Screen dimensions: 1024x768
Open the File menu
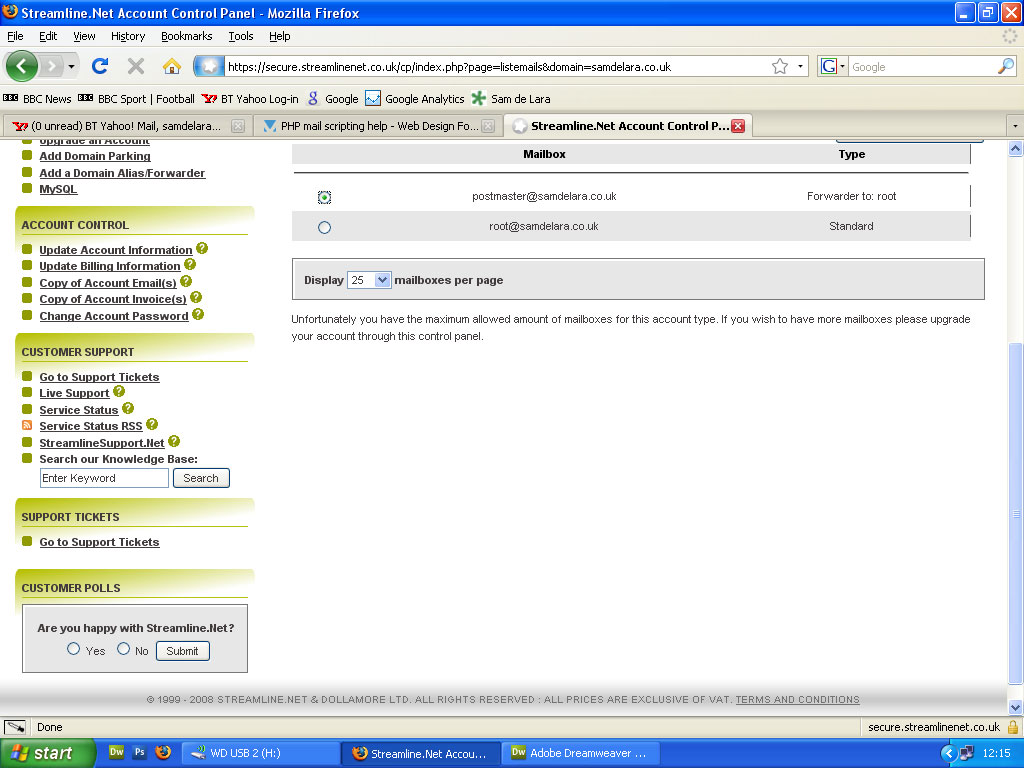(x=15, y=36)
